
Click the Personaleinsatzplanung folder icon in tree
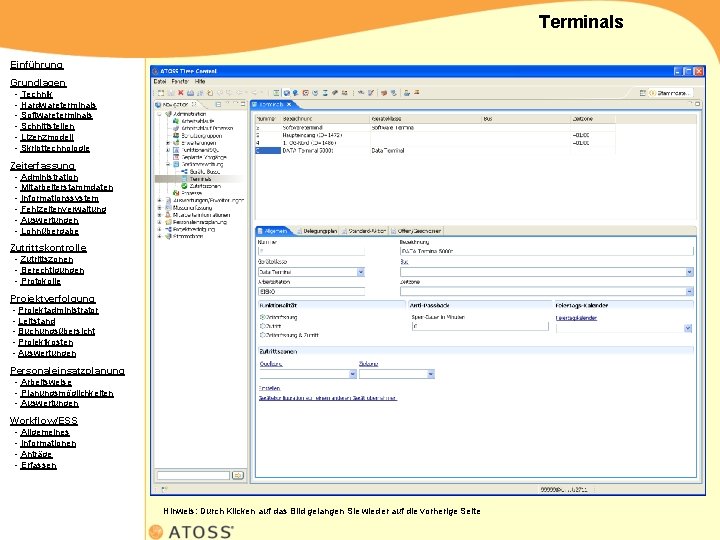[168, 222]
